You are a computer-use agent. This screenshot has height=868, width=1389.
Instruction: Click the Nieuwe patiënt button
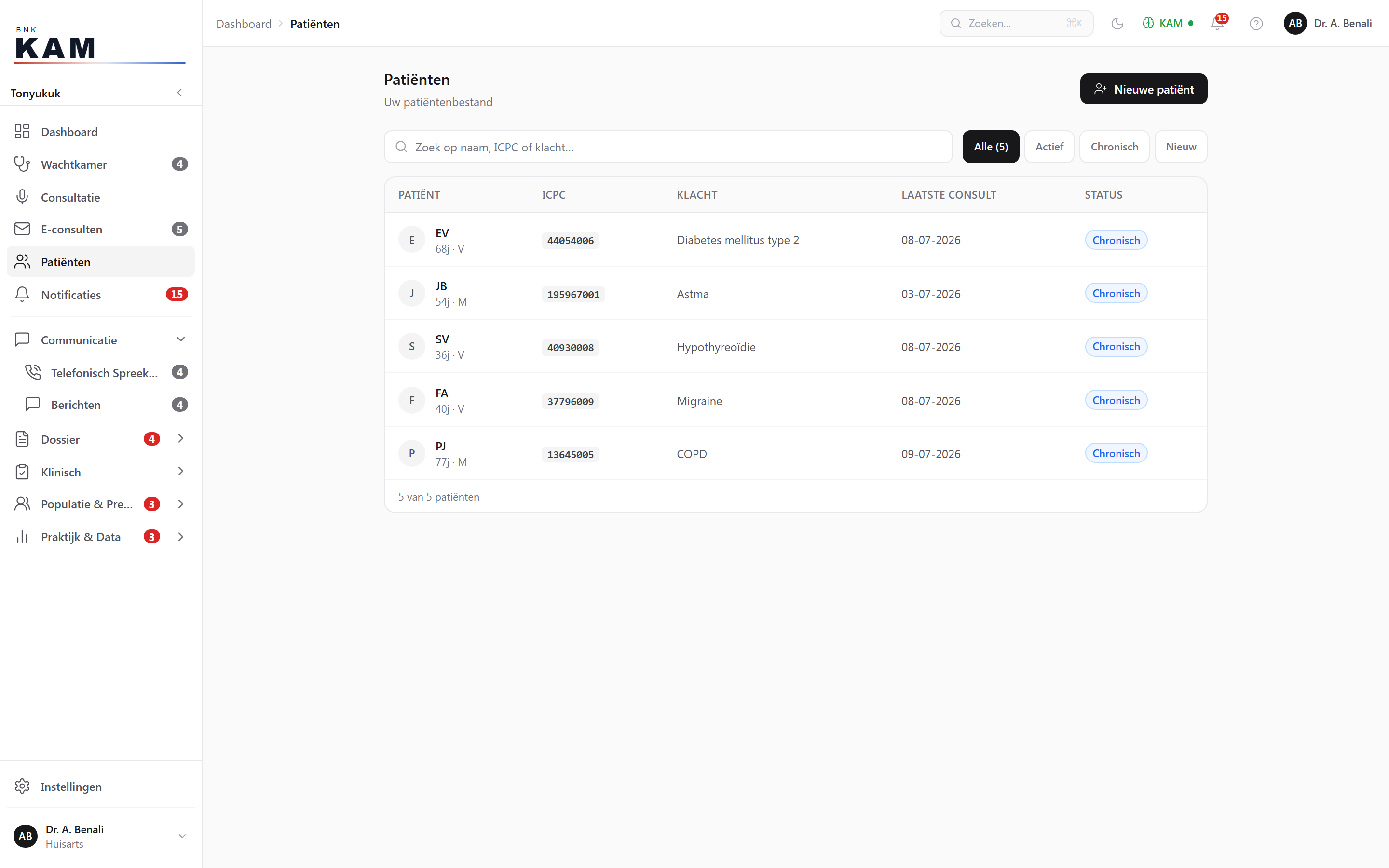[x=1144, y=89]
